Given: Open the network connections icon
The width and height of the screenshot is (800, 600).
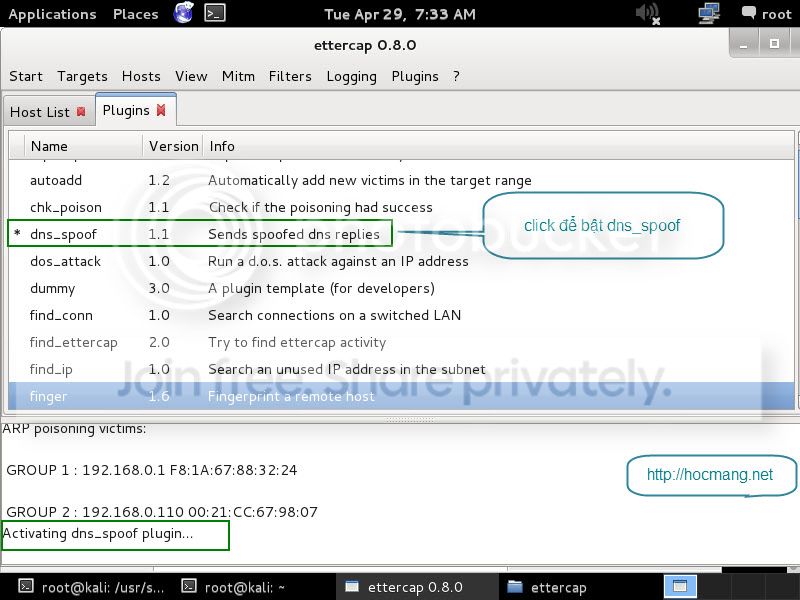Looking at the screenshot, I should coord(709,13).
